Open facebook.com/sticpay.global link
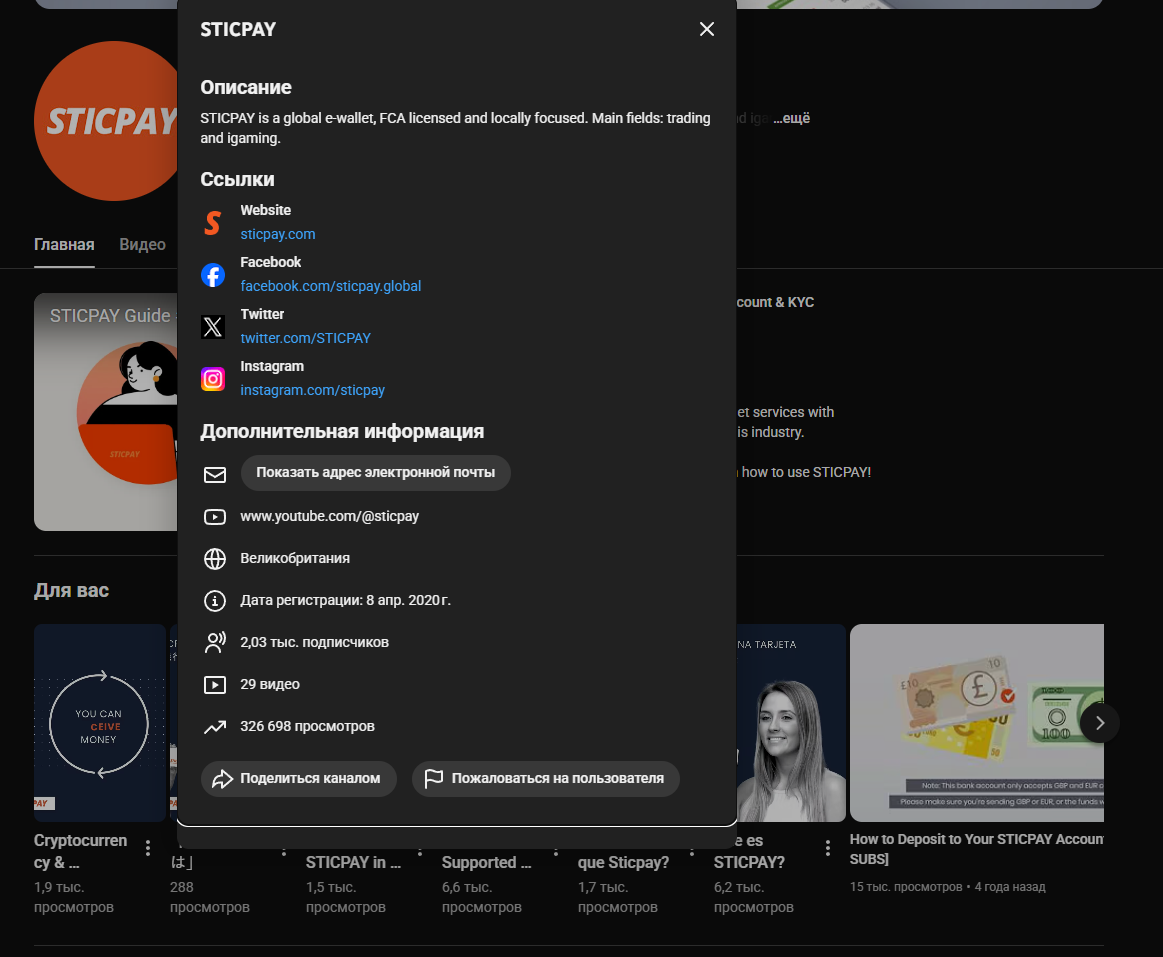Screen dimensions: 1163x957 click(x=330, y=286)
